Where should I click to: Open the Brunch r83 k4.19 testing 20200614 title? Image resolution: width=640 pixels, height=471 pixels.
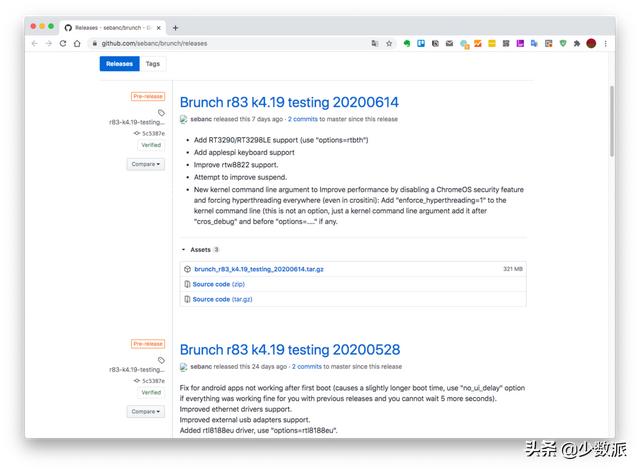coord(289,102)
